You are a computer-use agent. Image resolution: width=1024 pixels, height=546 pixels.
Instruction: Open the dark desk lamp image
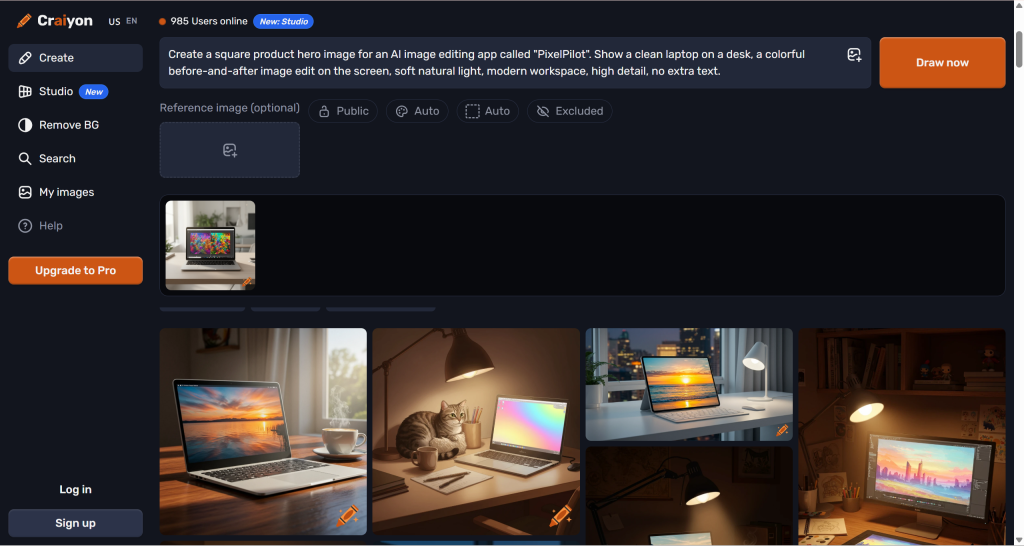(689, 496)
